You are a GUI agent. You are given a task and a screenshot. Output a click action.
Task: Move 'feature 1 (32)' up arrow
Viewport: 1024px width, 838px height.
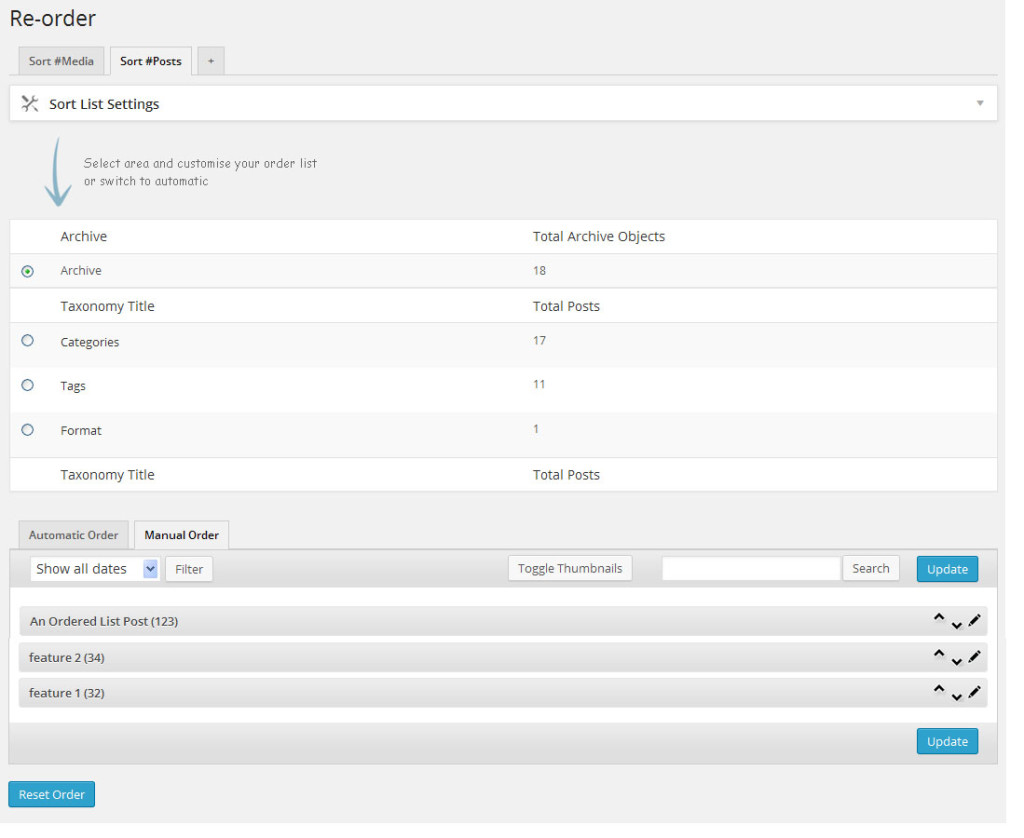pos(955,700)
